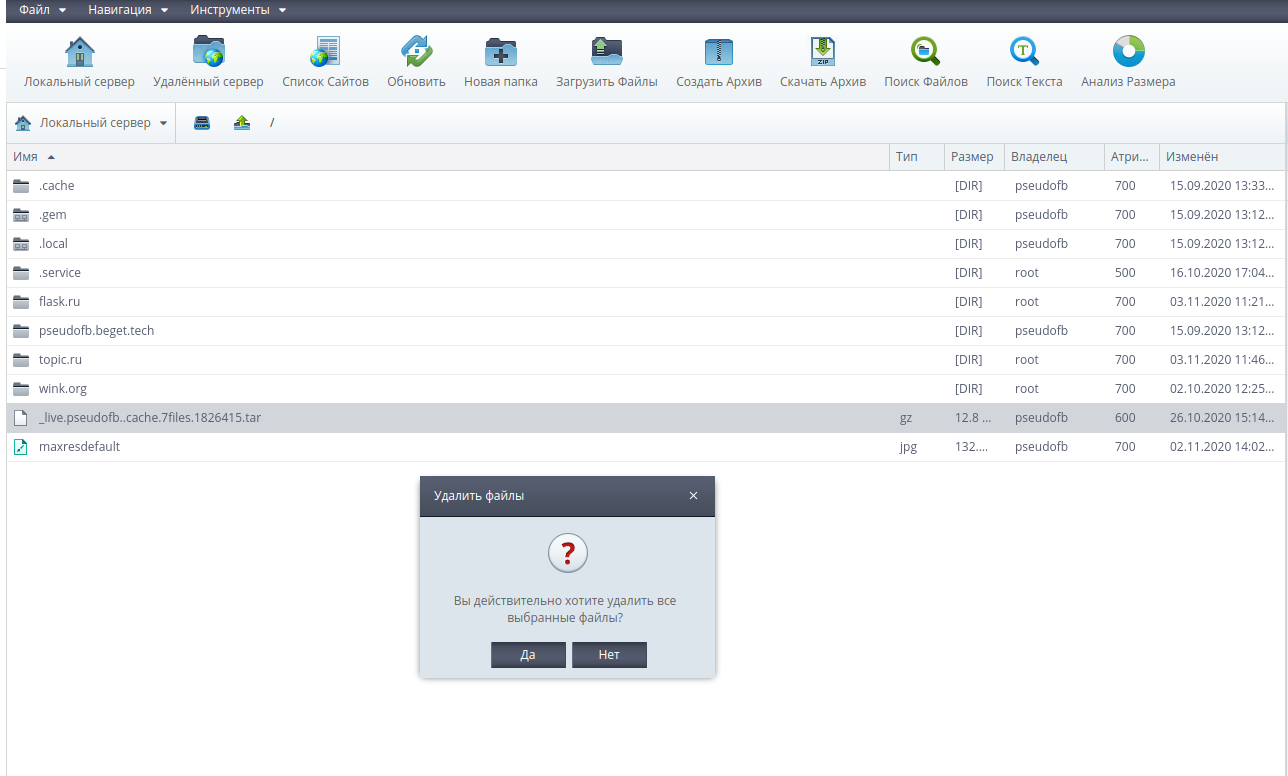Create a new folder via Новая папка

pyautogui.click(x=500, y=52)
